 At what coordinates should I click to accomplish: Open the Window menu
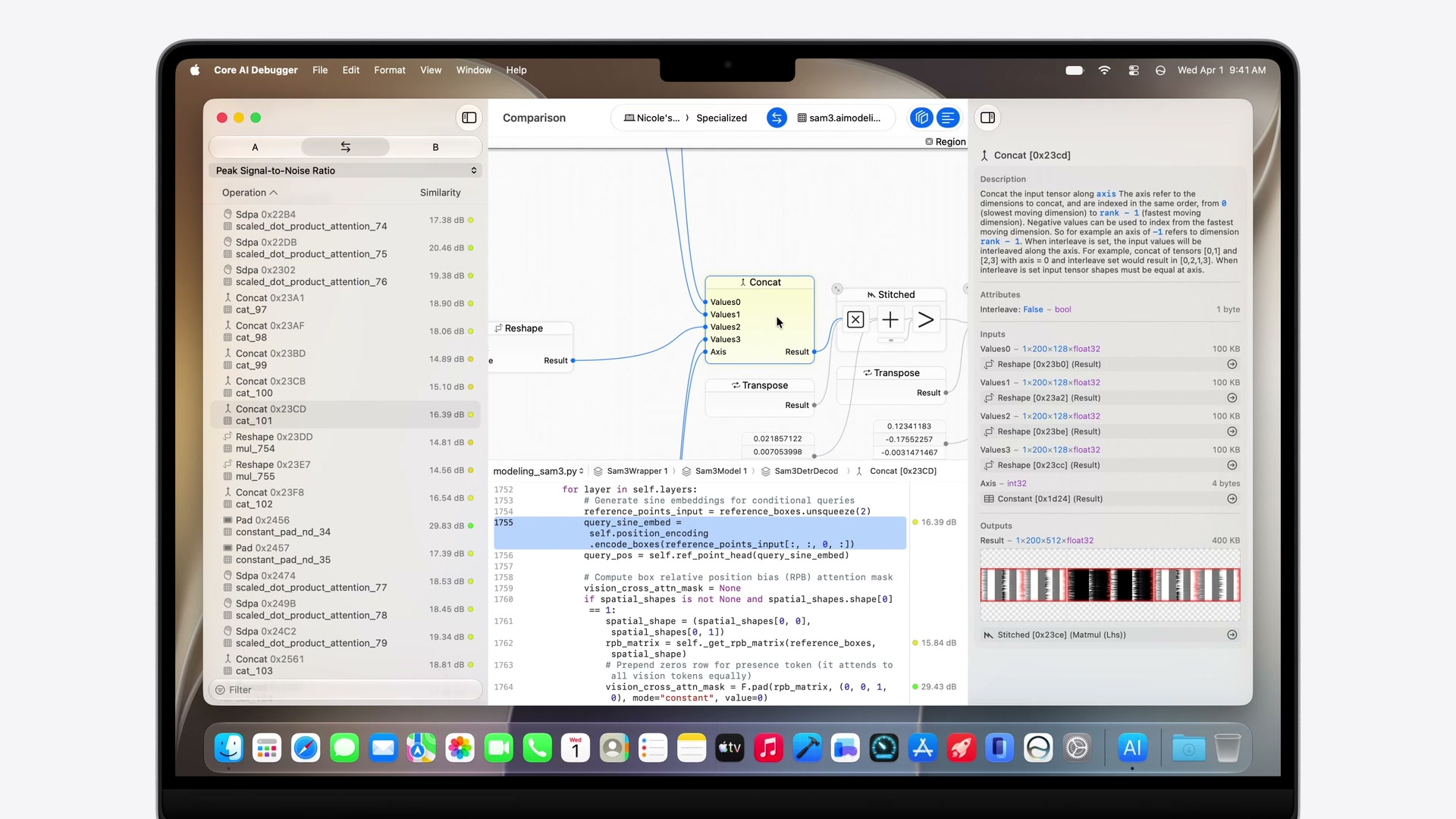coord(474,71)
